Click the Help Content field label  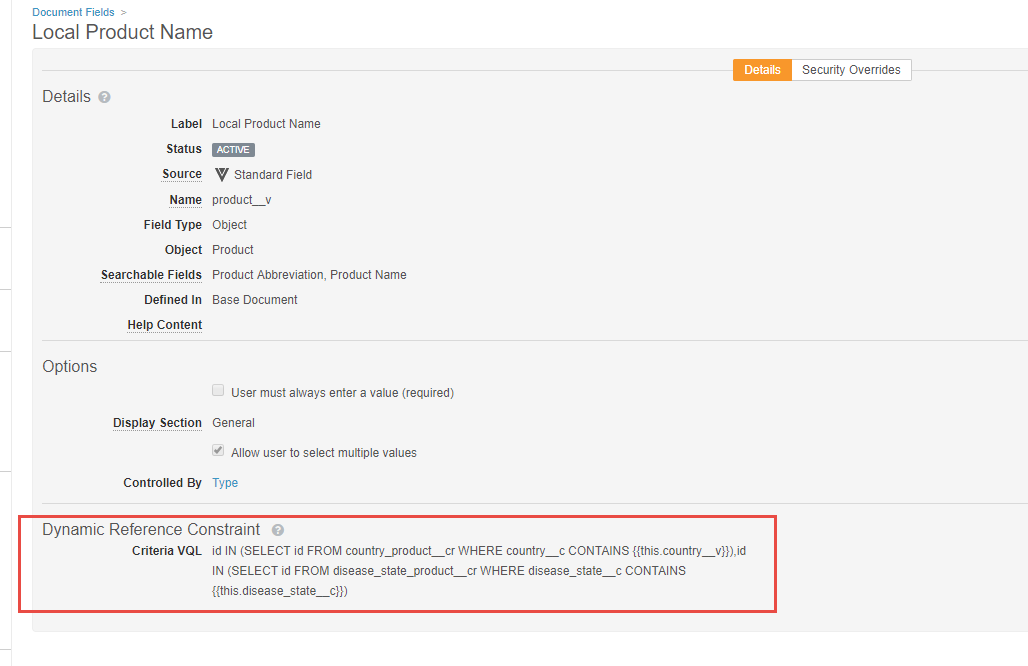pos(164,325)
